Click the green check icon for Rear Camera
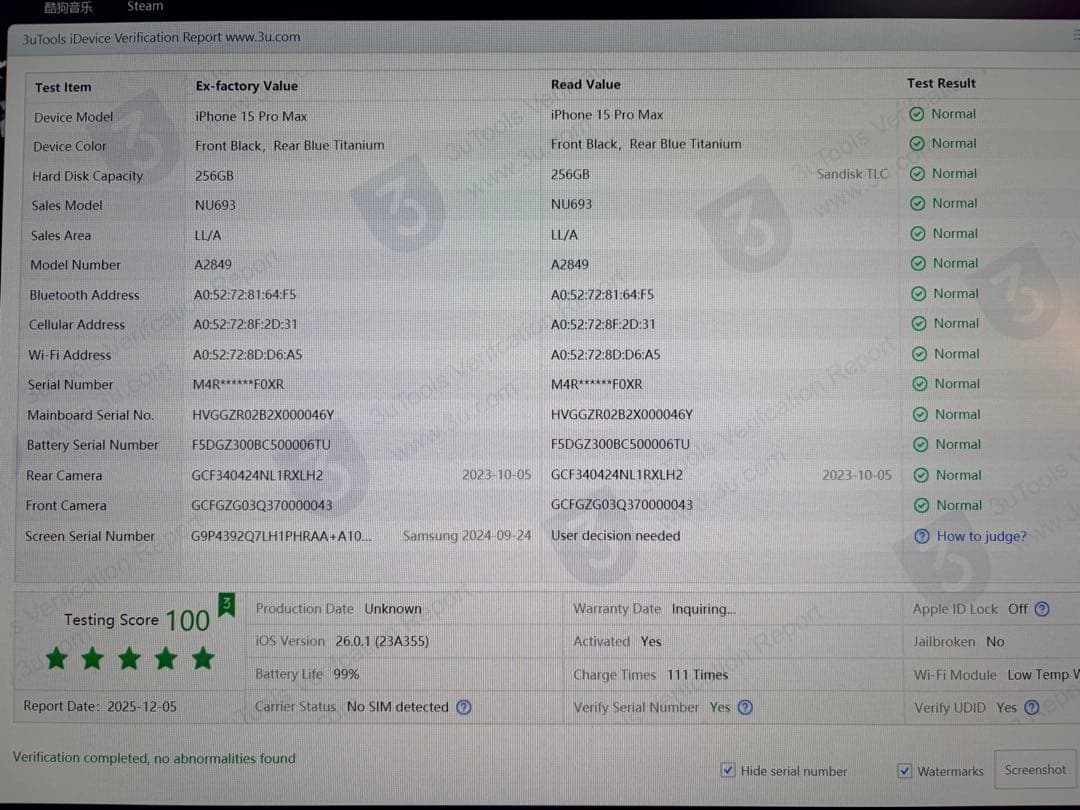Screen dimensions: 1080x810 (x=921, y=475)
